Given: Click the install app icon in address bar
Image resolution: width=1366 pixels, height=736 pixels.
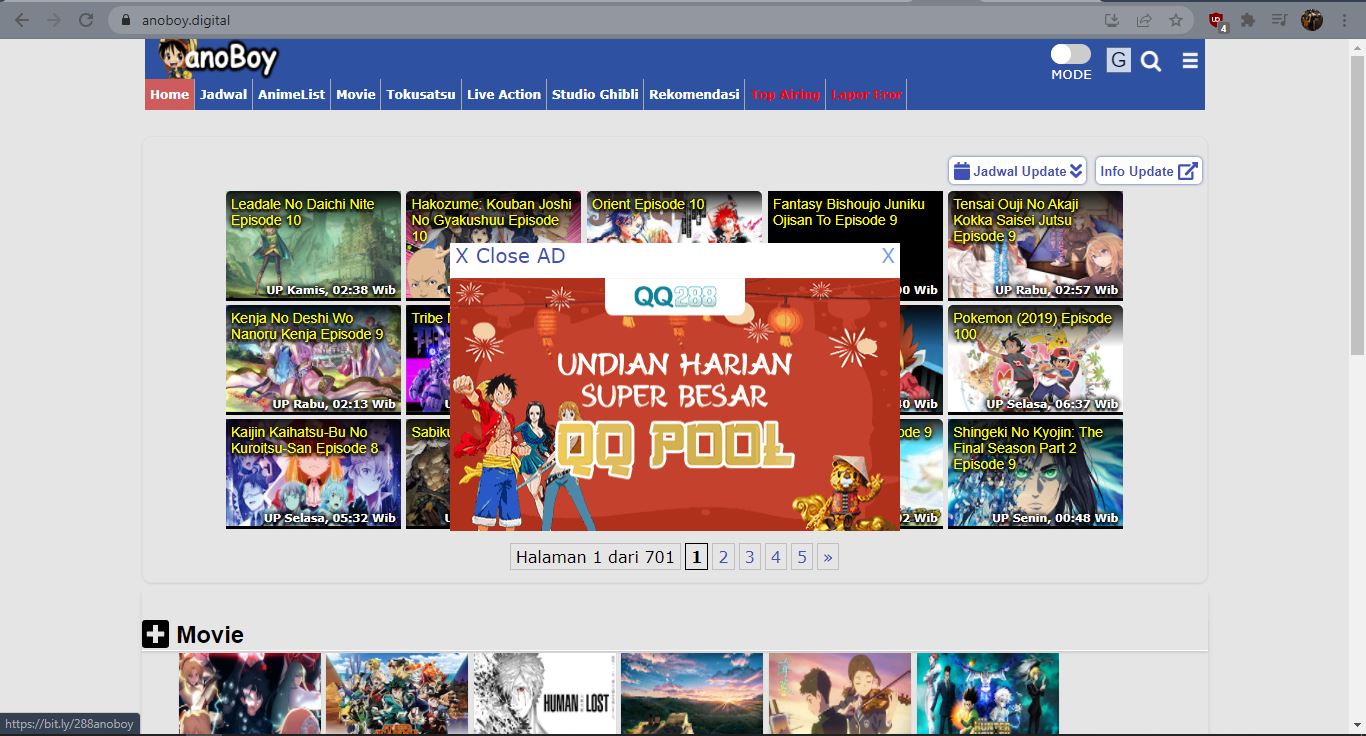Looking at the screenshot, I should 1112,20.
